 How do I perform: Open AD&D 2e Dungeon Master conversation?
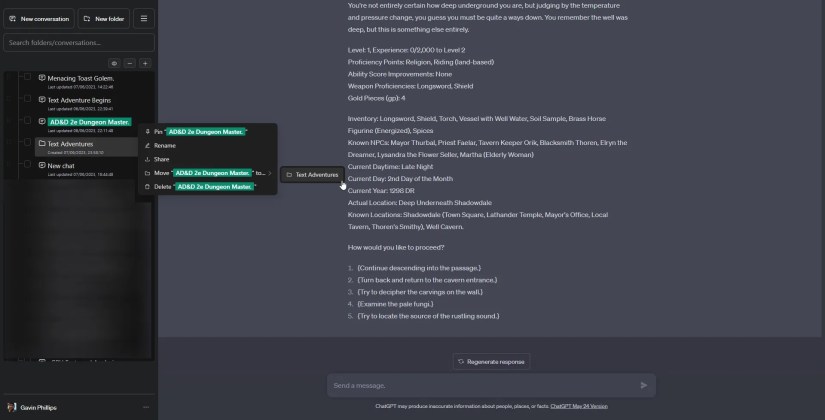coord(89,122)
